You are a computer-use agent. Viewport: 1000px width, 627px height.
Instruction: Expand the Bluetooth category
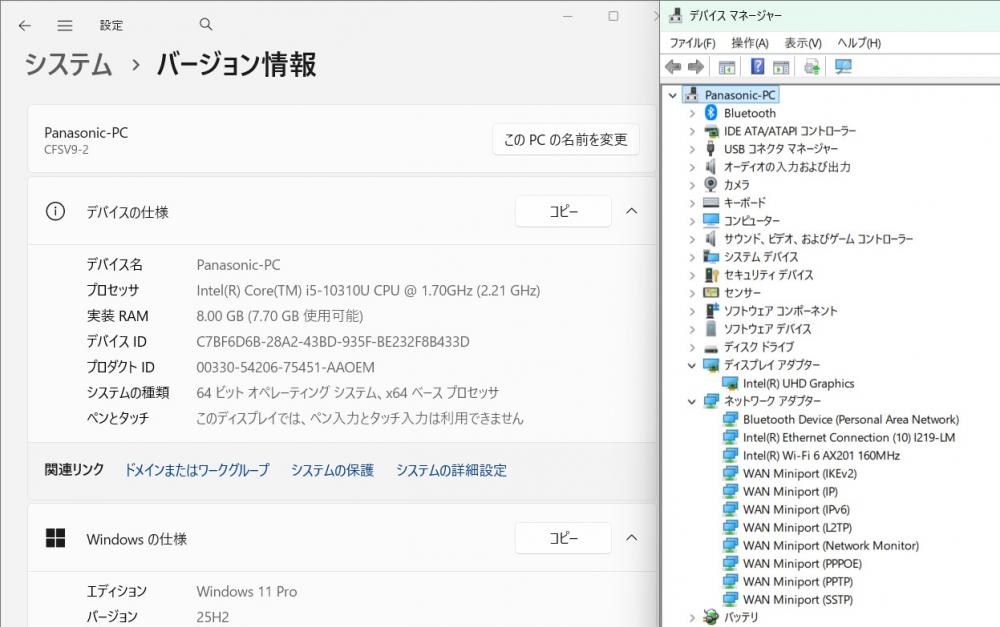691,113
